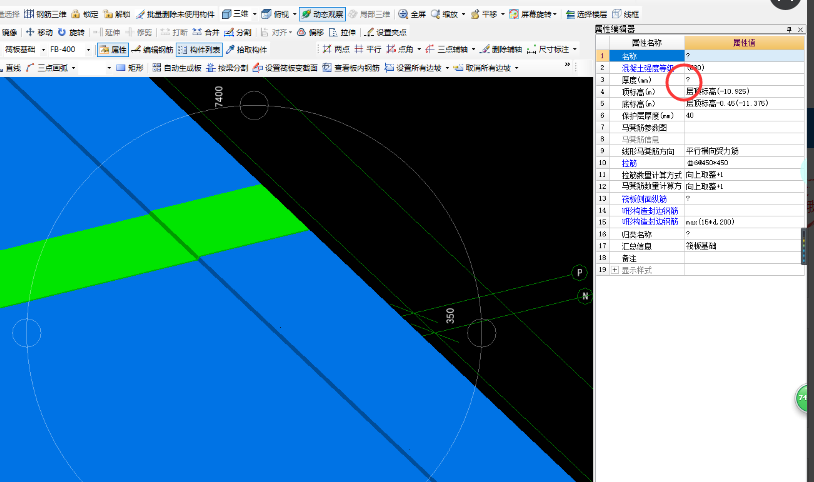Click the 拾取构件 pick component tool
814x482 pixels.
tap(247, 49)
